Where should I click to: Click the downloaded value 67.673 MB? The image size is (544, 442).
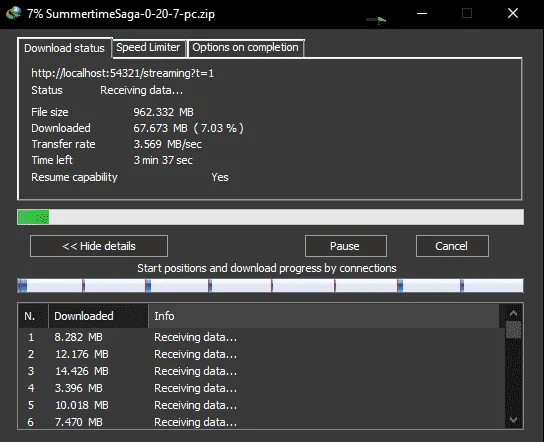coord(188,128)
